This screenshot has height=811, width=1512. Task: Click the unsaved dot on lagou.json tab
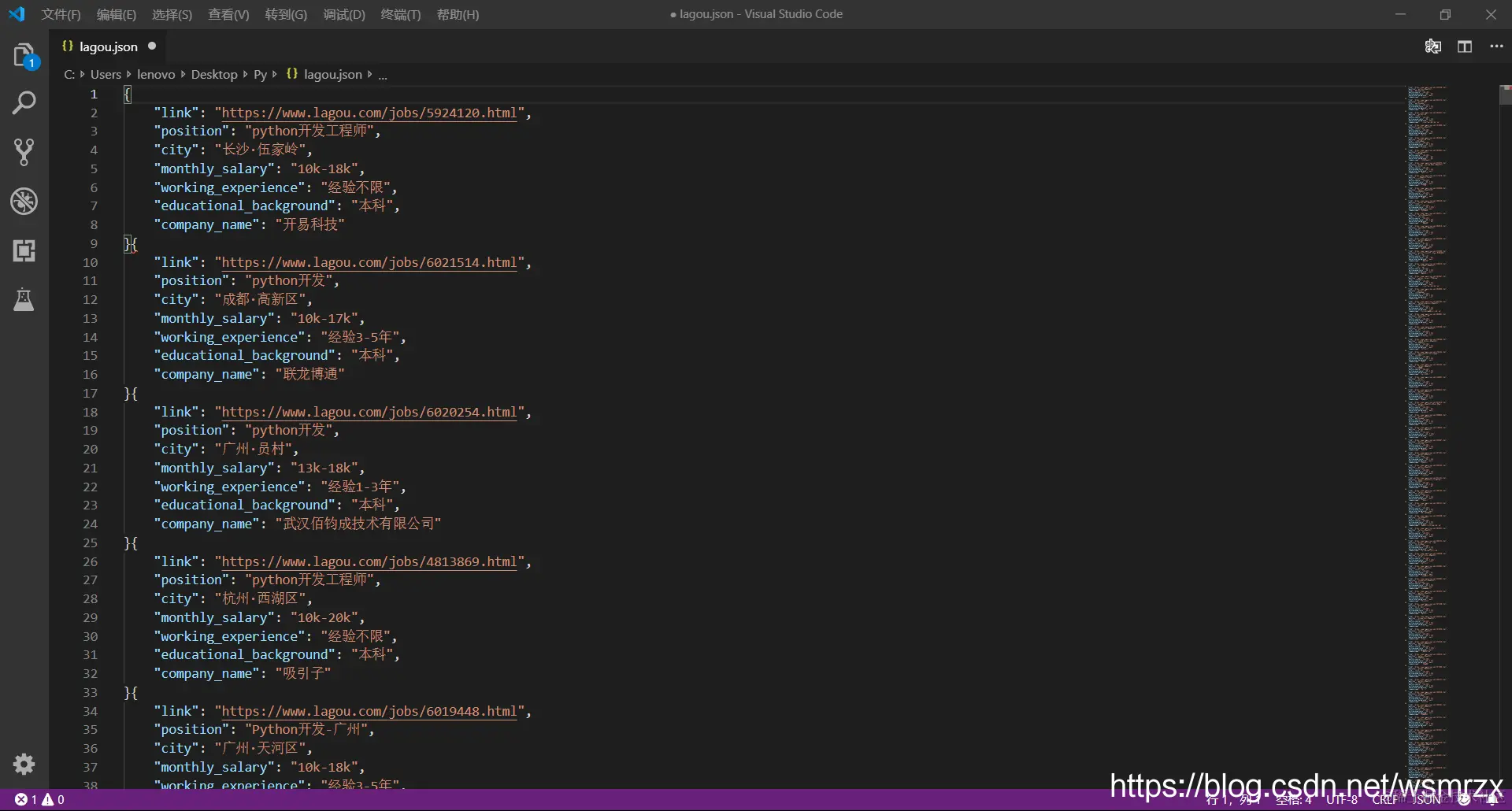point(152,46)
